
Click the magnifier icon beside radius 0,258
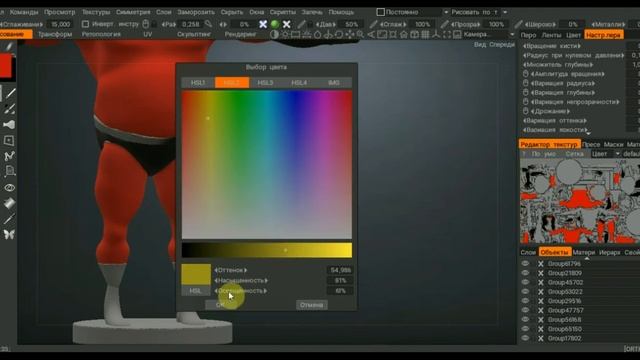coord(209,24)
